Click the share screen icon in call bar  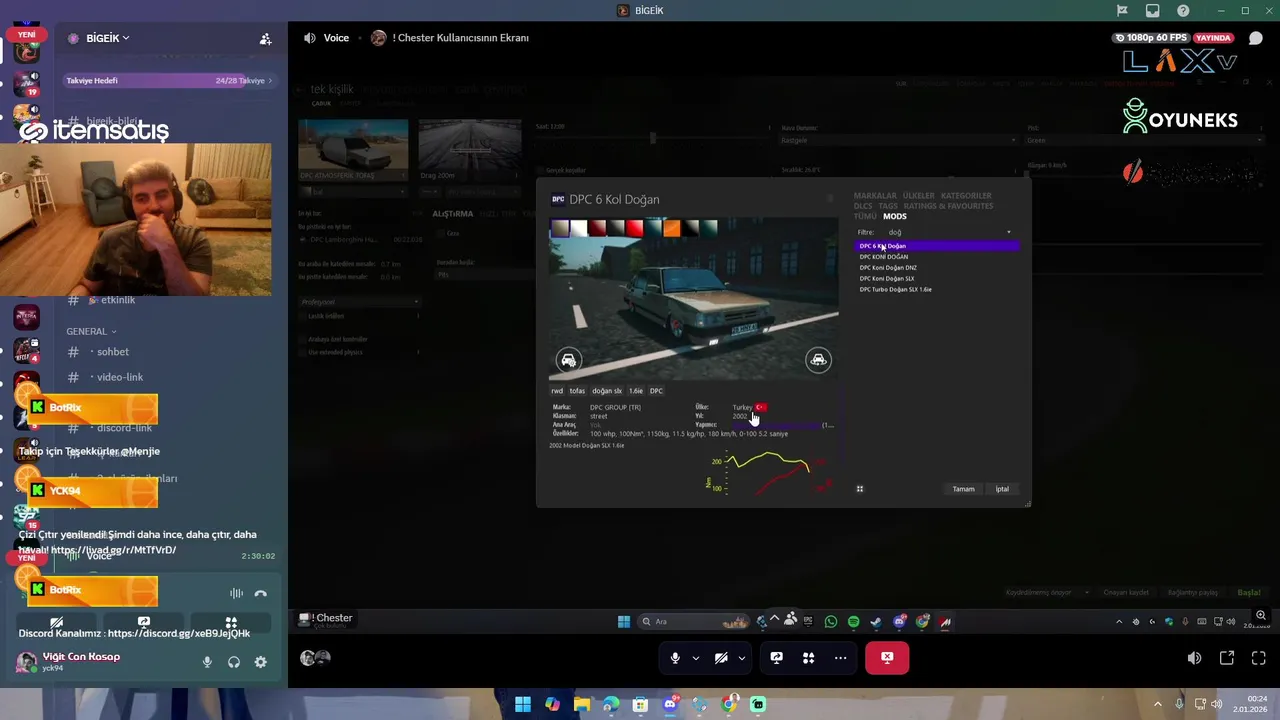point(776,658)
